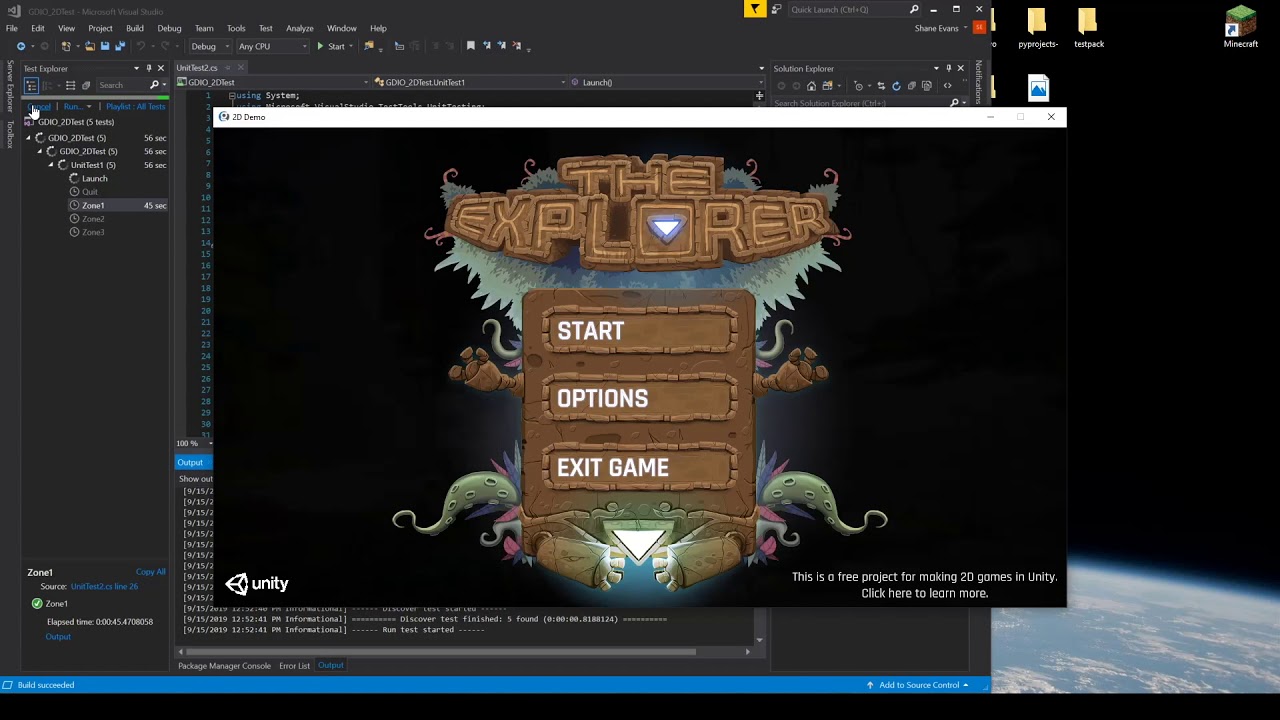Click Add to Source Control in status bar
Viewport: 1280px width, 720px height.
[x=917, y=685]
